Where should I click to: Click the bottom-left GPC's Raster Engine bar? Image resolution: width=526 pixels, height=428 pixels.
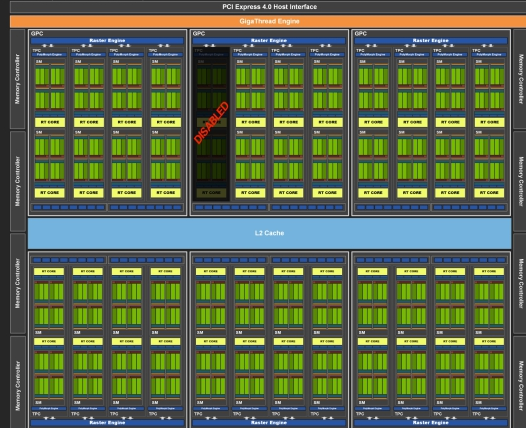click(107, 423)
